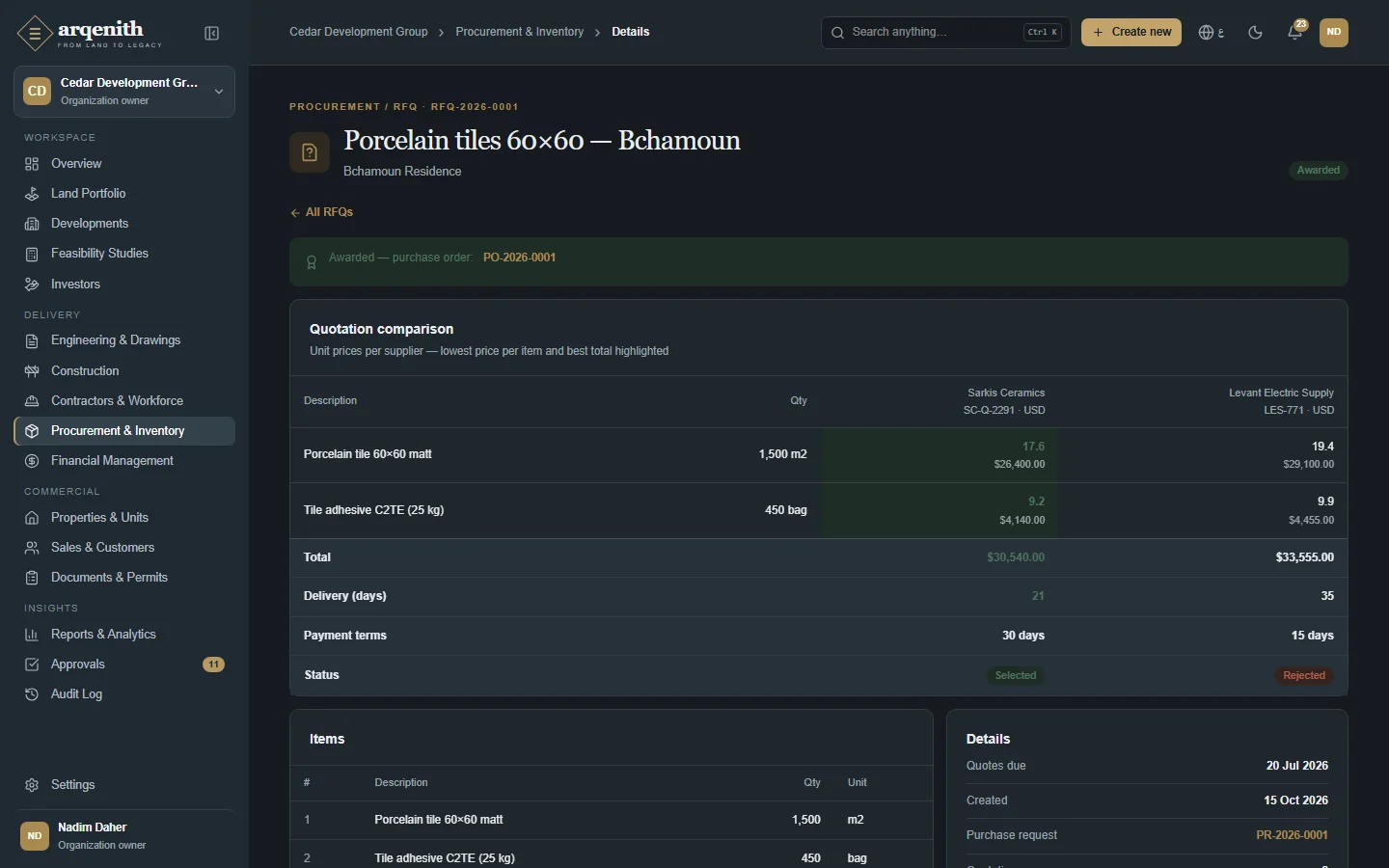Viewport: 1389px width, 868px height.
Task: Switch language via globe icon
Action: (1211, 32)
